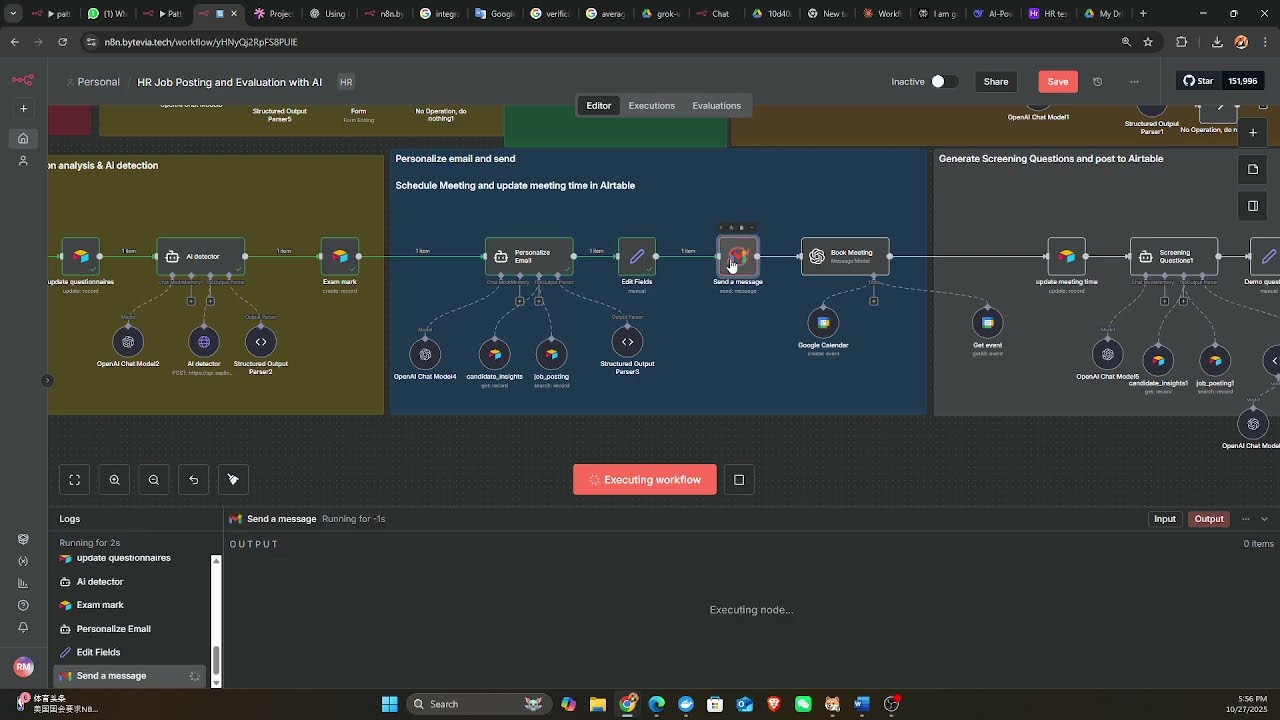Switch to the Executions tab
1280x720 pixels.
[x=651, y=106]
